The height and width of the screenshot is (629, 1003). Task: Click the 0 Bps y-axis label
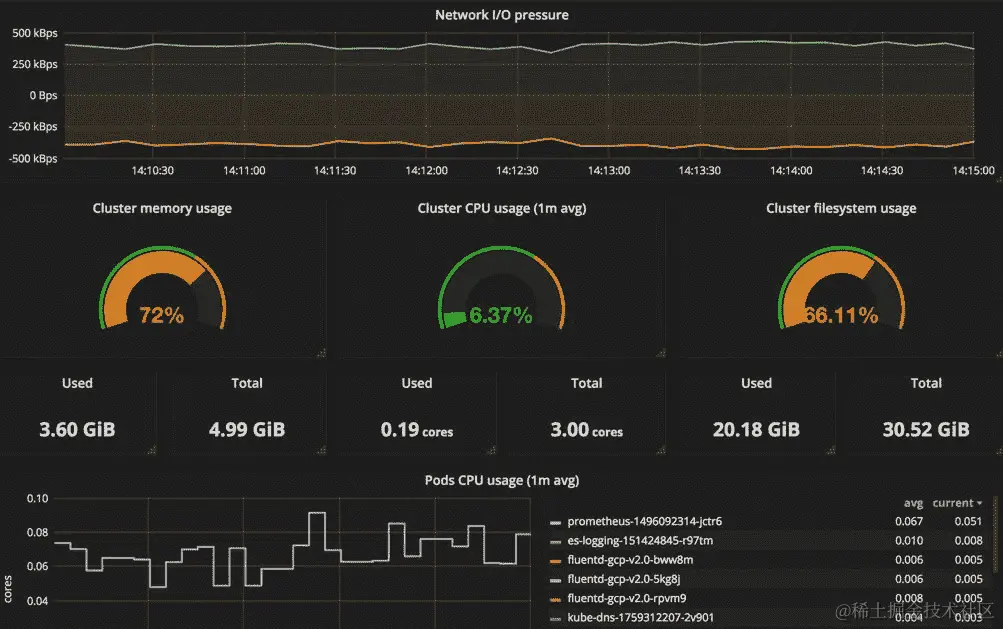coord(43,95)
